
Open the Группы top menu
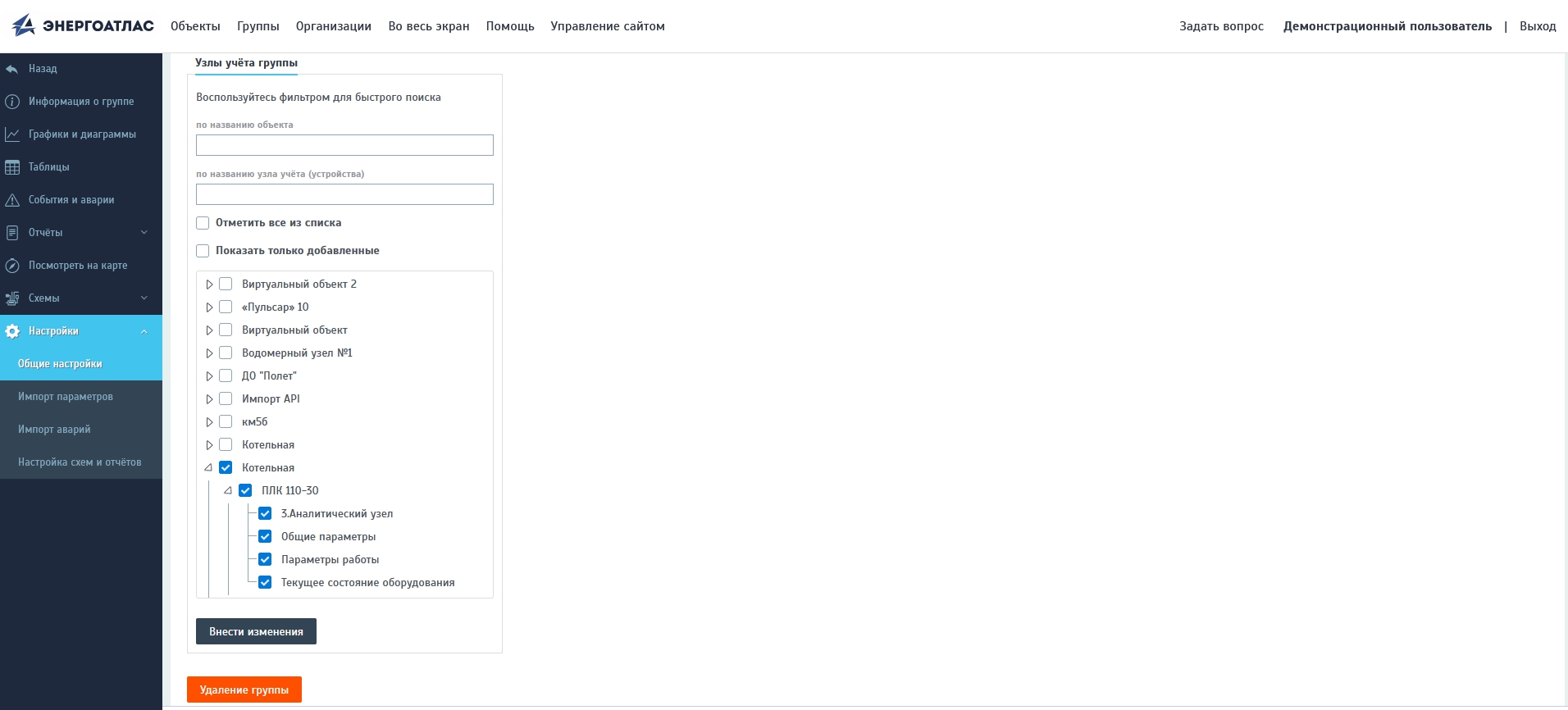tap(258, 26)
